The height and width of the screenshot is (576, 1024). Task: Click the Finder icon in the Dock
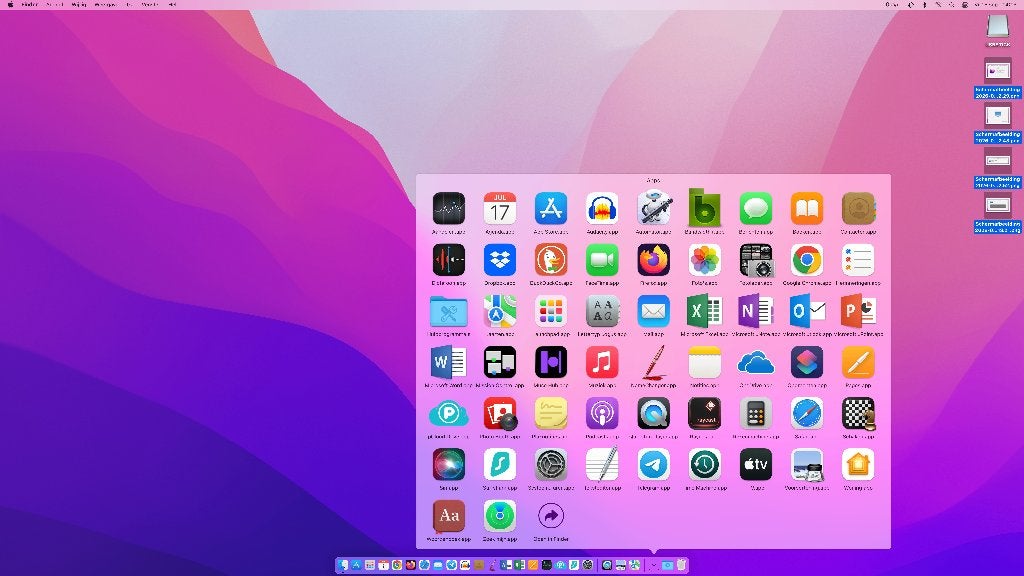click(344, 565)
